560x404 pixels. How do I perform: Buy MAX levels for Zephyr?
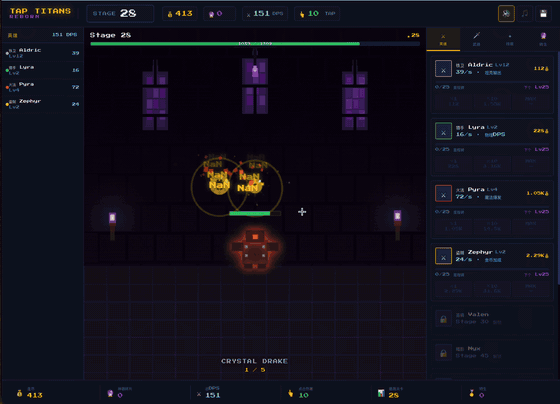[x=531, y=289]
